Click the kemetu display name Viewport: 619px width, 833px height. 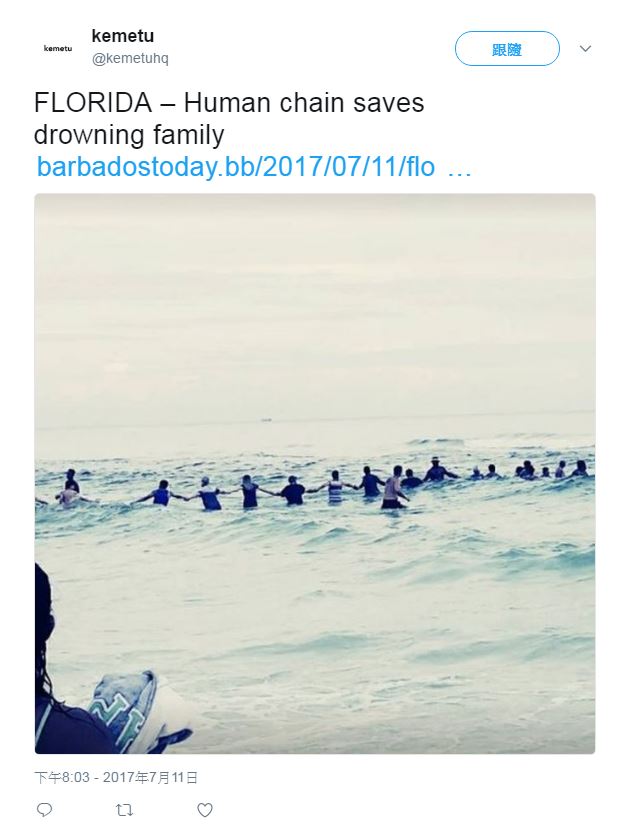point(123,36)
